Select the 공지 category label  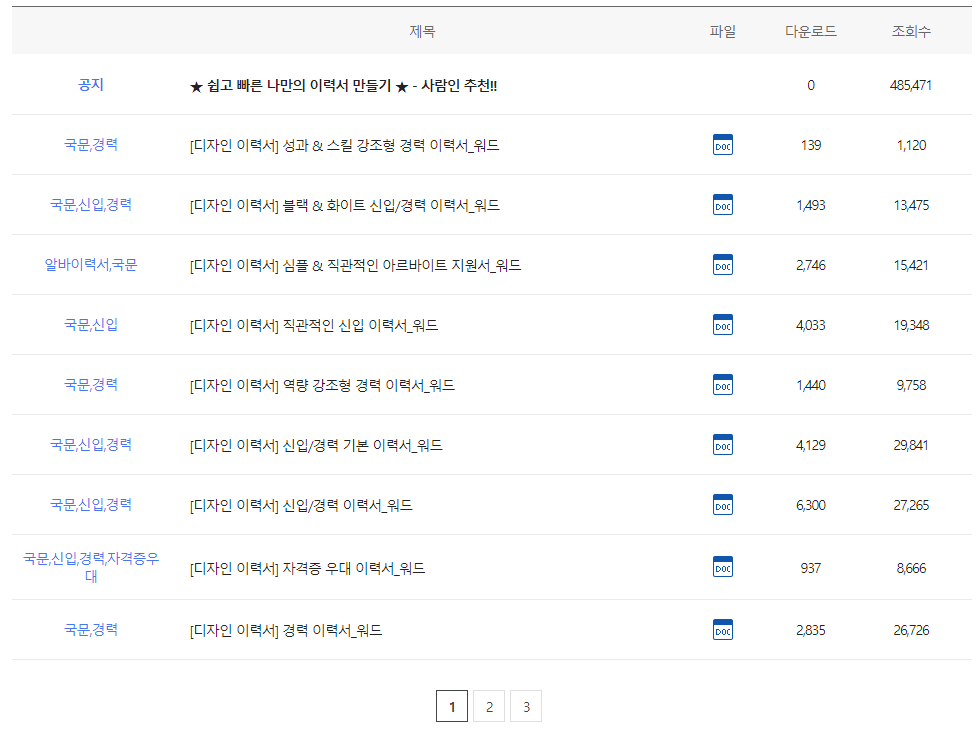click(x=91, y=85)
